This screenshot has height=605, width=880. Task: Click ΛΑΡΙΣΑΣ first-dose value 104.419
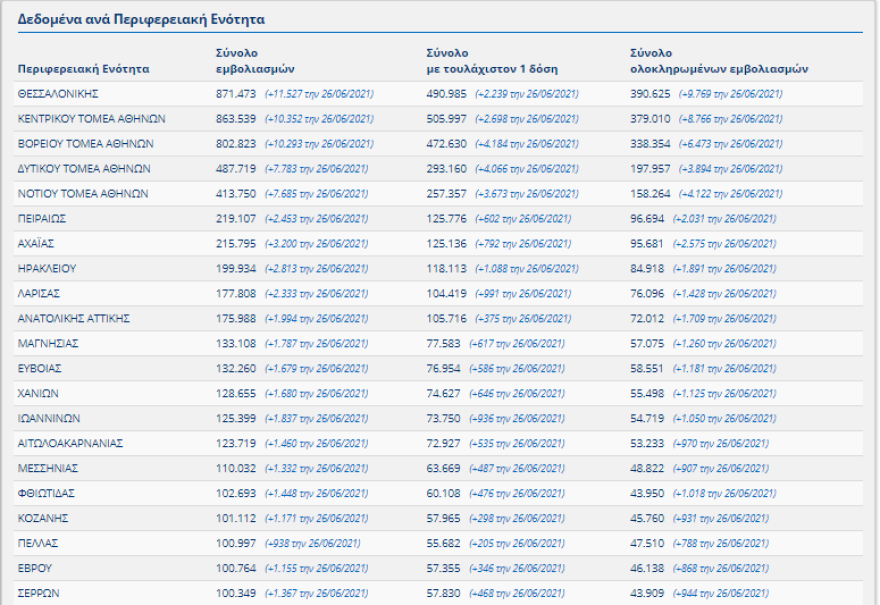(x=448, y=294)
